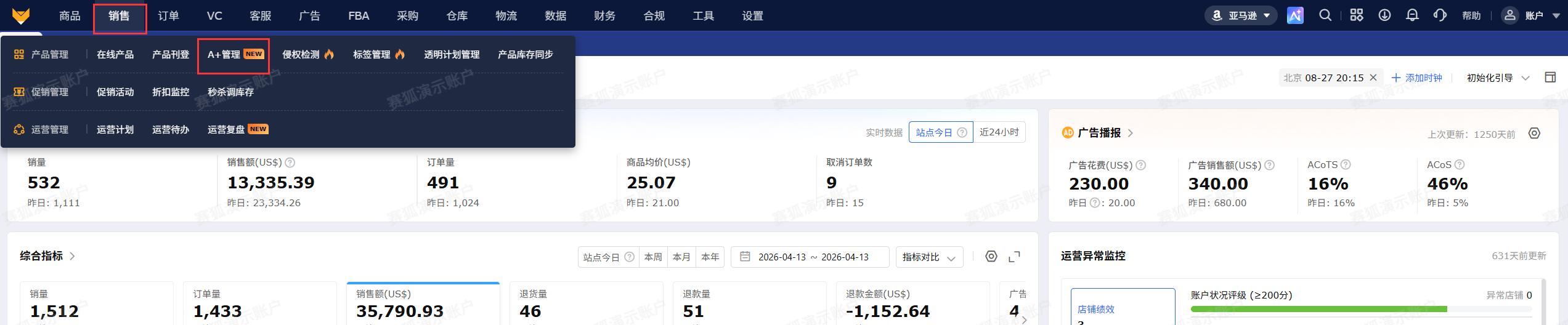1568x325 pixels.
Task: Click help icon next to 广告花费(US$)
Action: click(x=1140, y=165)
